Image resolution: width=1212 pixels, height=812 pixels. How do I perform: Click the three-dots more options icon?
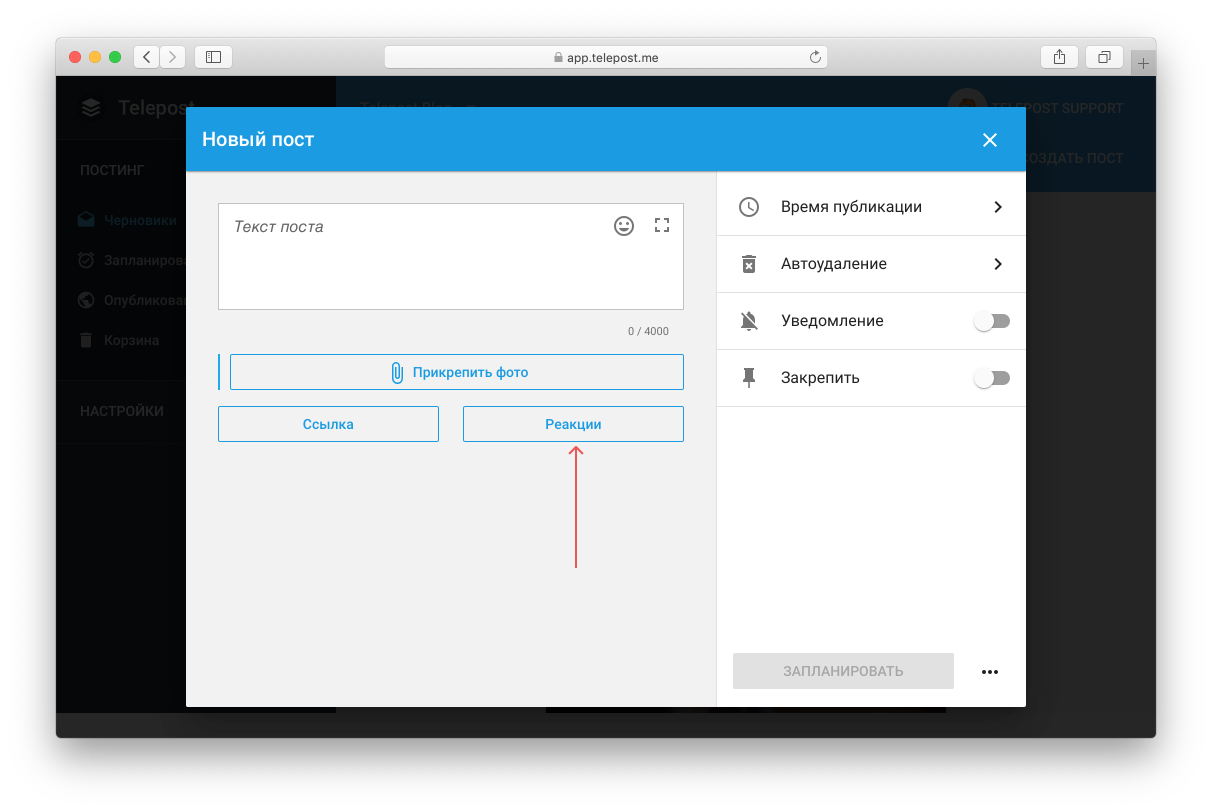coord(990,672)
